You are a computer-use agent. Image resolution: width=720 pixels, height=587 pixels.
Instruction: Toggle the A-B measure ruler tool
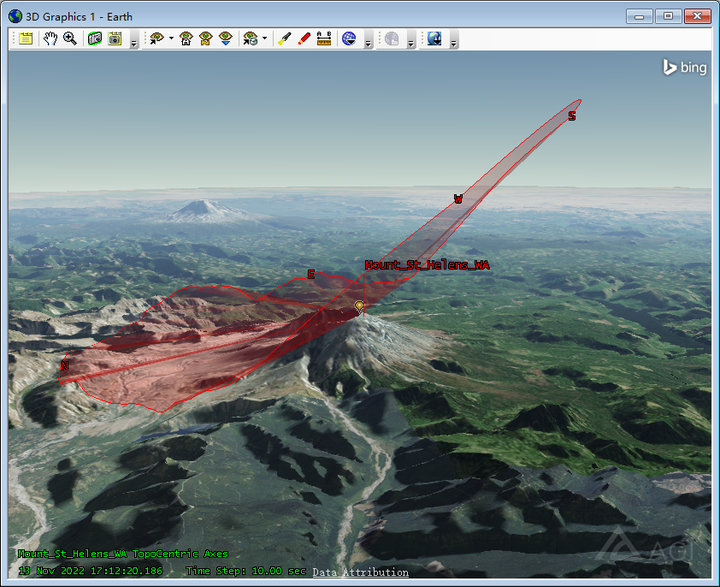[324, 39]
